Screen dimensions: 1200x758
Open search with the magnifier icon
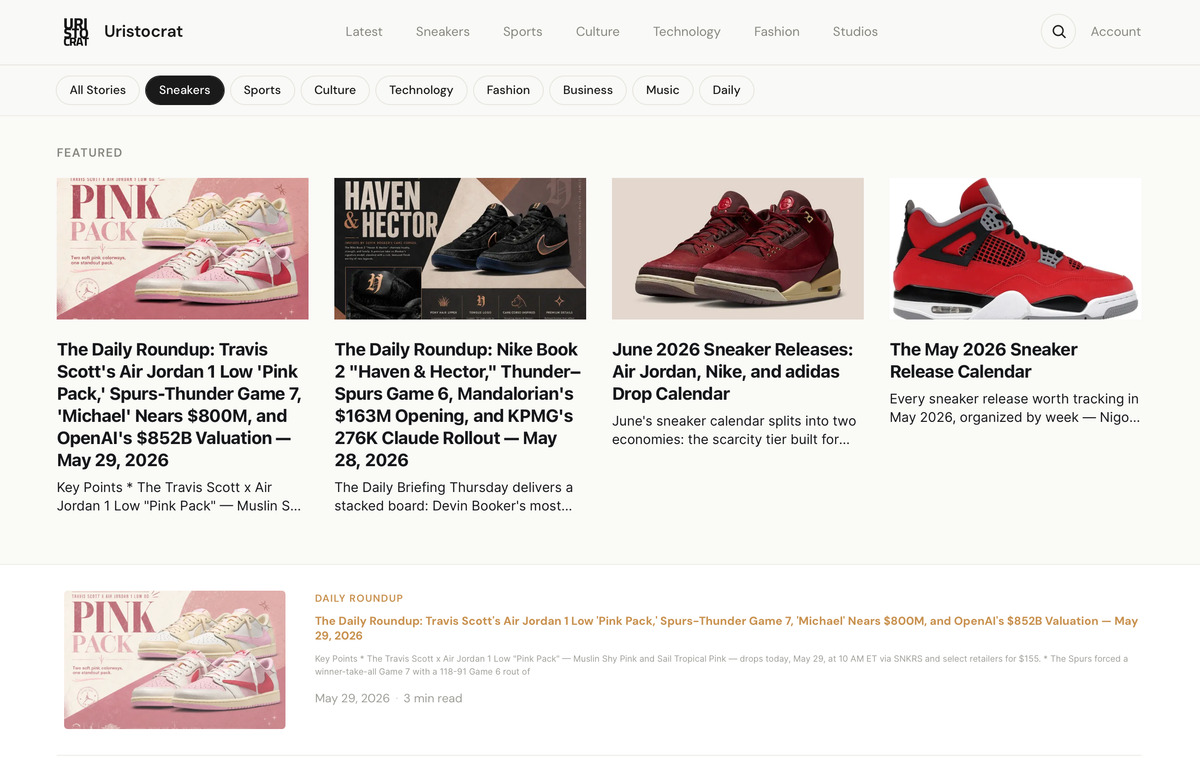[x=1058, y=32]
